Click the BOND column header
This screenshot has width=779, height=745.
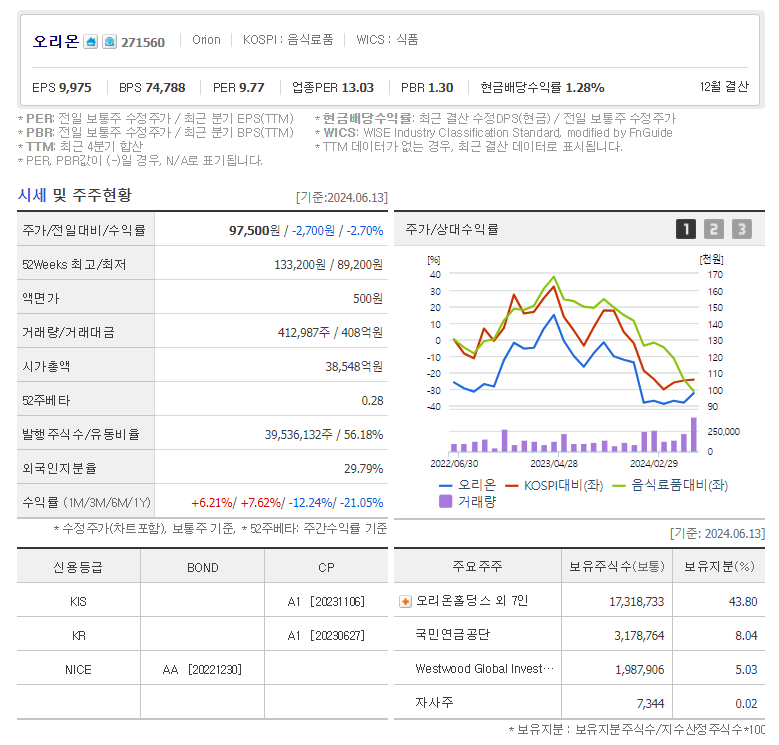[203, 567]
